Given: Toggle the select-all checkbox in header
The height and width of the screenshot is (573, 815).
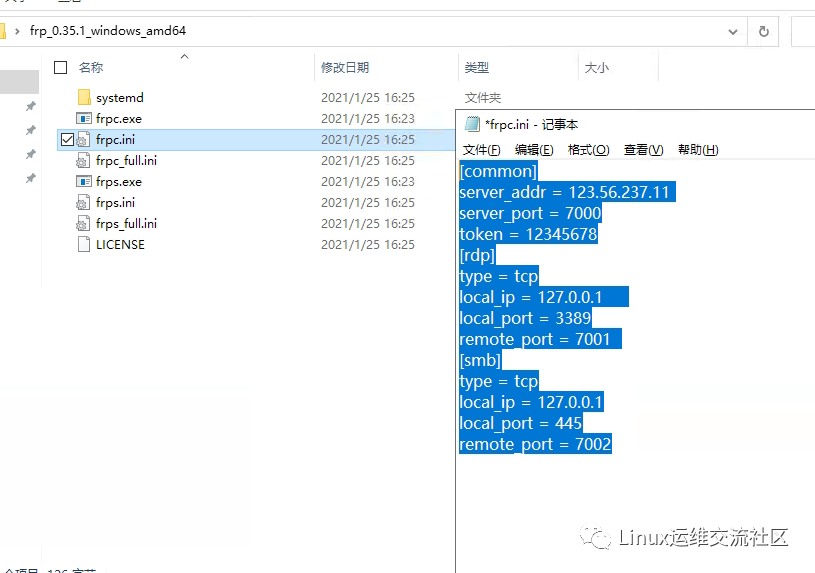Looking at the screenshot, I should pyautogui.click(x=61, y=68).
